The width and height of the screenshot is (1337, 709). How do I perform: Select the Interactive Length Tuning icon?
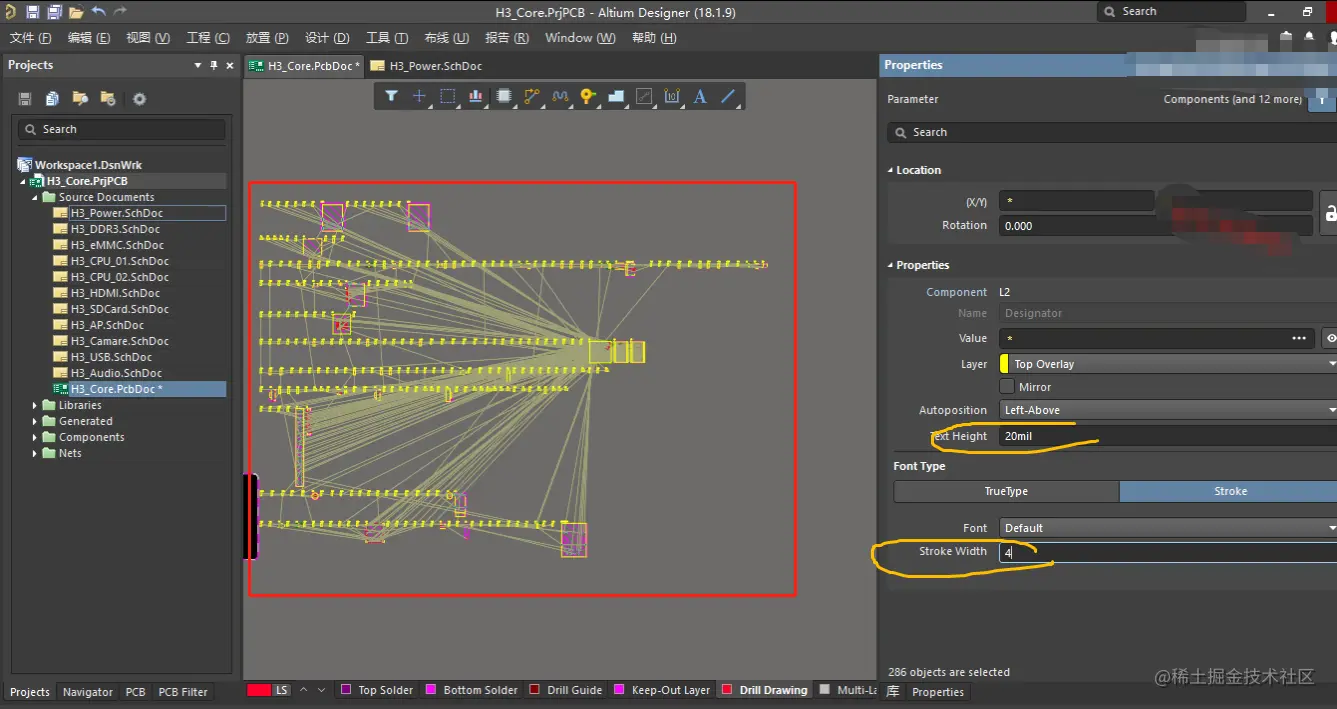coord(560,96)
